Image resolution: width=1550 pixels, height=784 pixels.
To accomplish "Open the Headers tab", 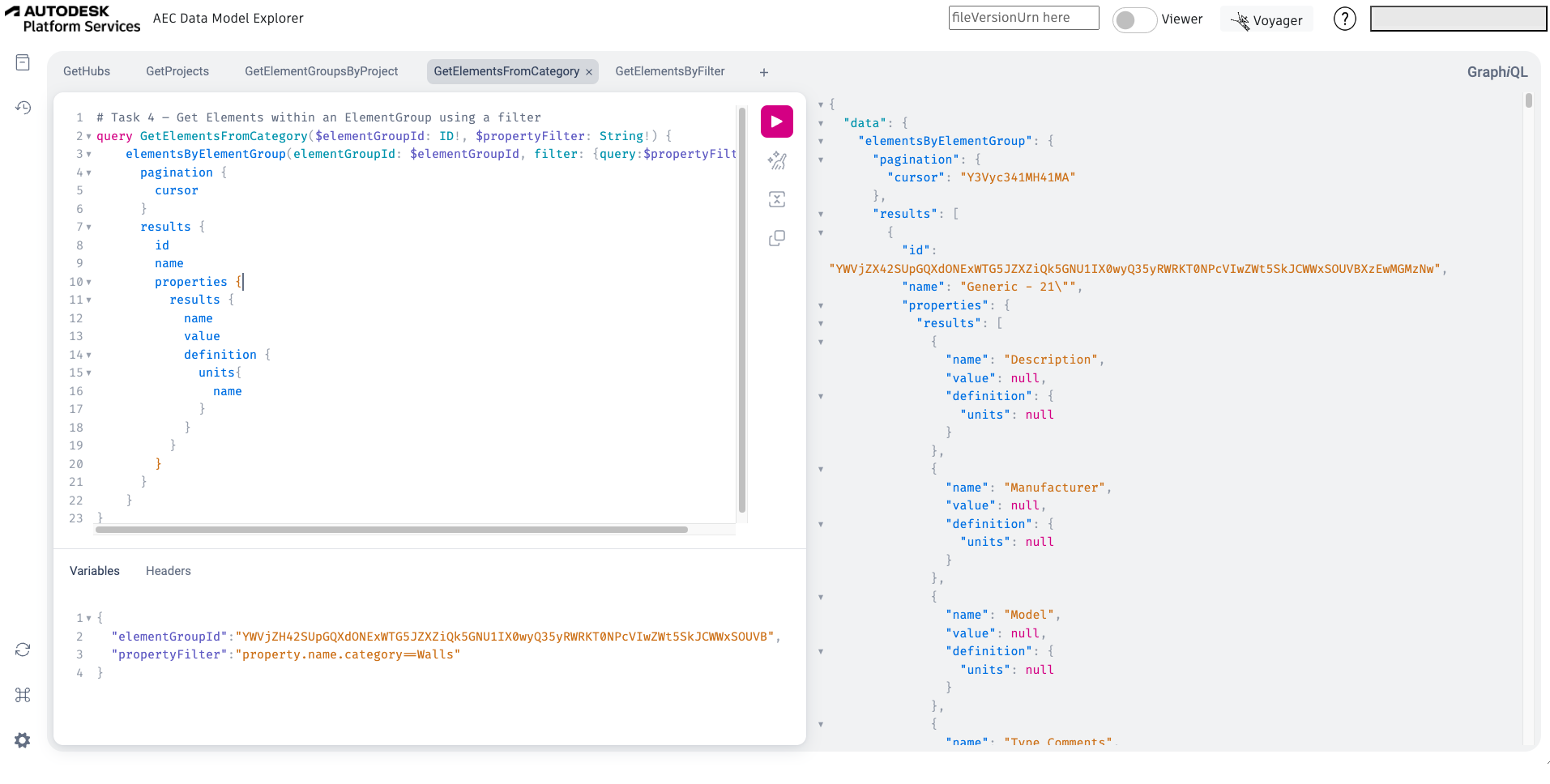I will pyautogui.click(x=168, y=571).
